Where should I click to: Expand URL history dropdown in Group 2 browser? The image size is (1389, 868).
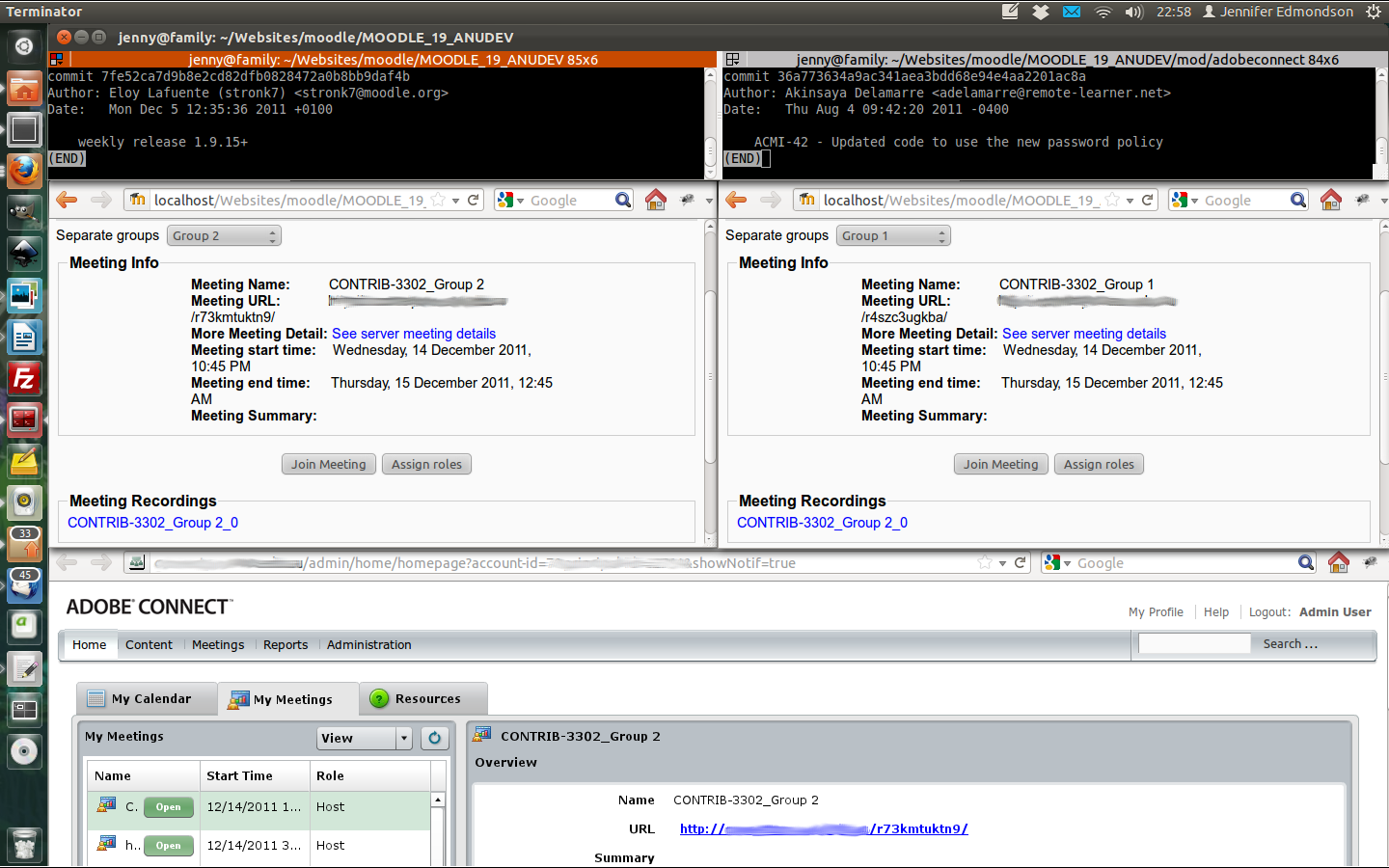point(455,201)
